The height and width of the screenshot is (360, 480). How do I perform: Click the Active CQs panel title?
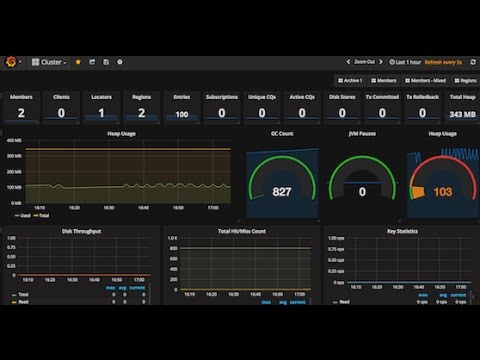pyautogui.click(x=302, y=97)
